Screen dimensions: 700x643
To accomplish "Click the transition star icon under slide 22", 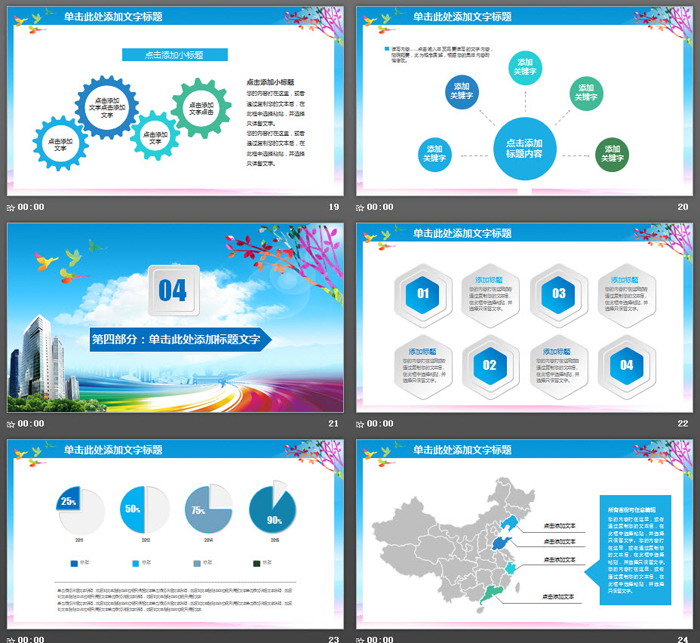I will 361,423.
